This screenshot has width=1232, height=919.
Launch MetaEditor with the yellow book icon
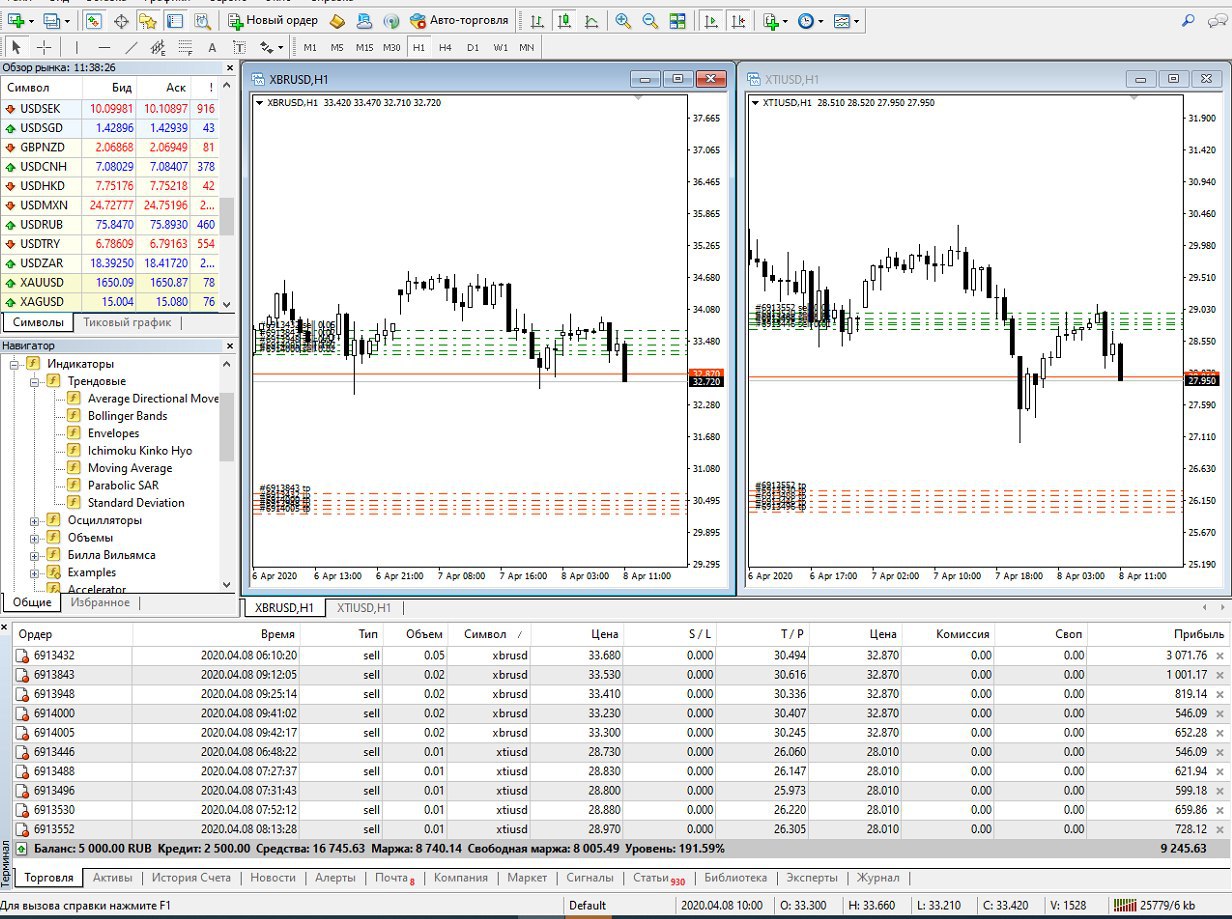337,20
